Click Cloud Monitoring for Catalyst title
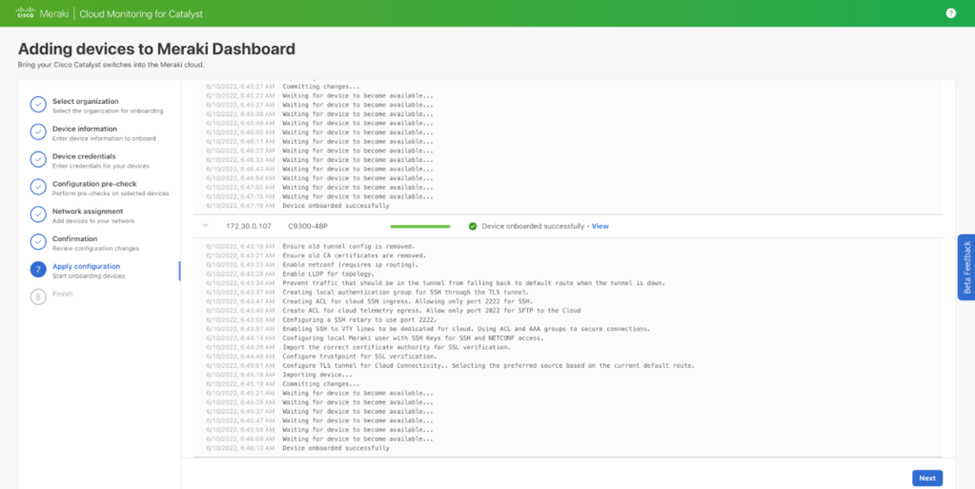The height and width of the screenshot is (489, 975). tap(141, 14)
